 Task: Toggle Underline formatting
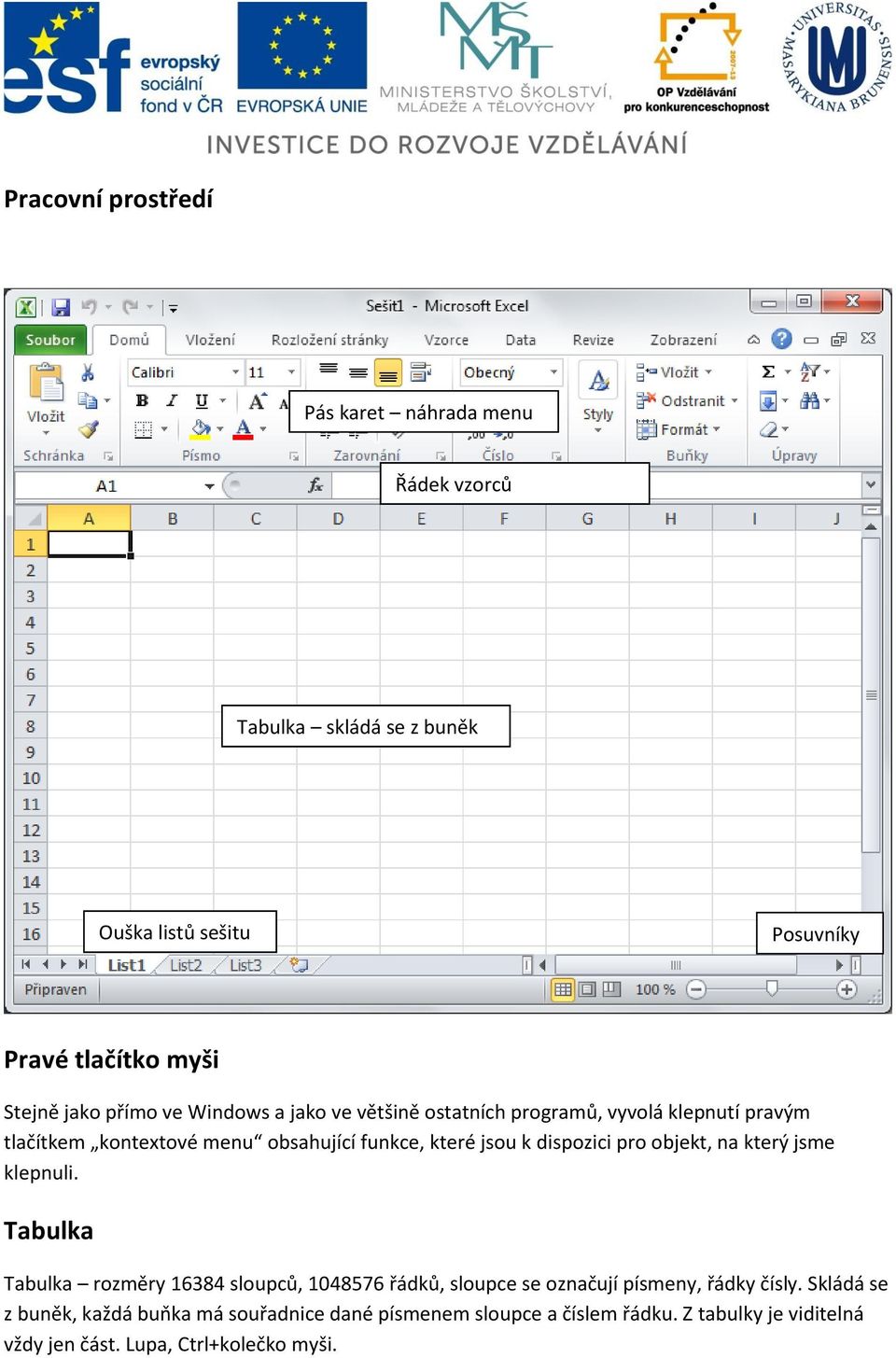click(x=202, y=400)
